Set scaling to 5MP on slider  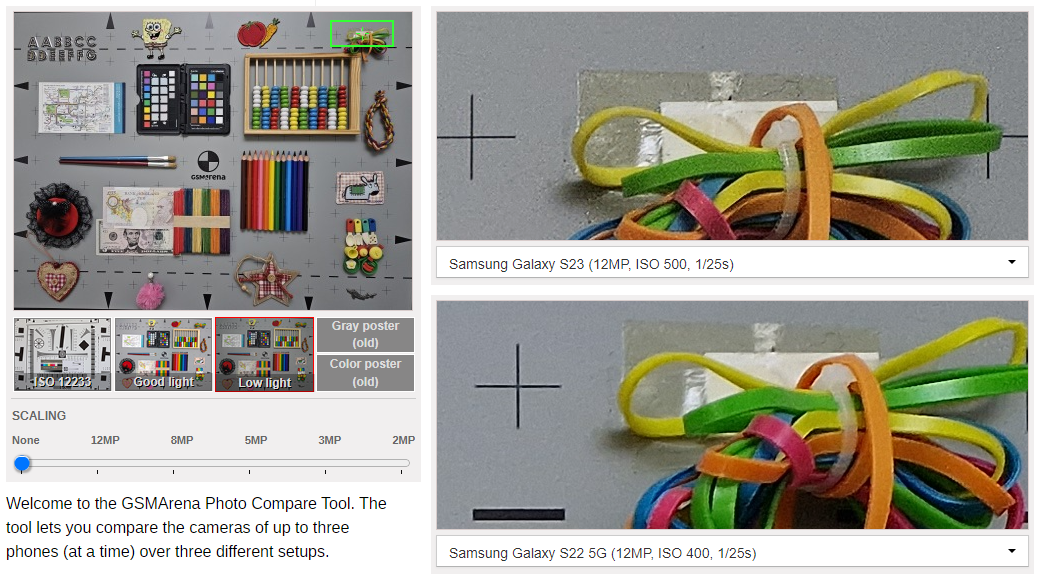(x=249, y=463)
